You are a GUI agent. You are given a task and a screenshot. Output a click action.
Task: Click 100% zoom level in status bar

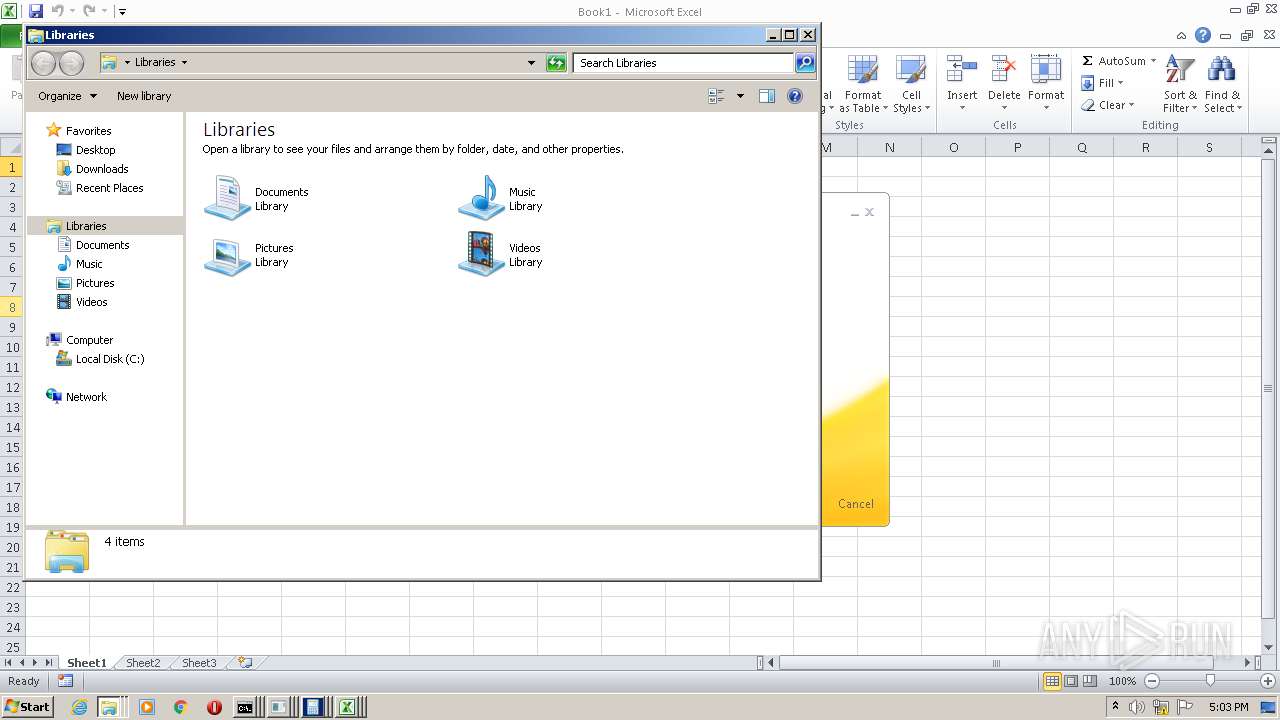[1122, 681]
